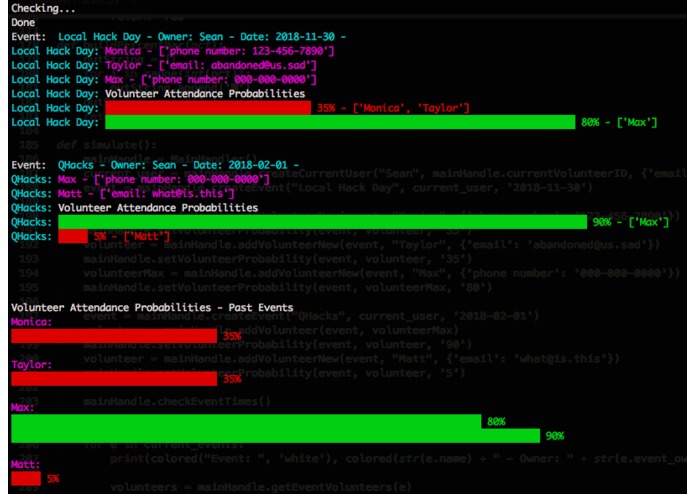Click the QHacks 'Volunteer Attendance Probabilities' heading
The image size is (695, 494).
click(158, 208)
